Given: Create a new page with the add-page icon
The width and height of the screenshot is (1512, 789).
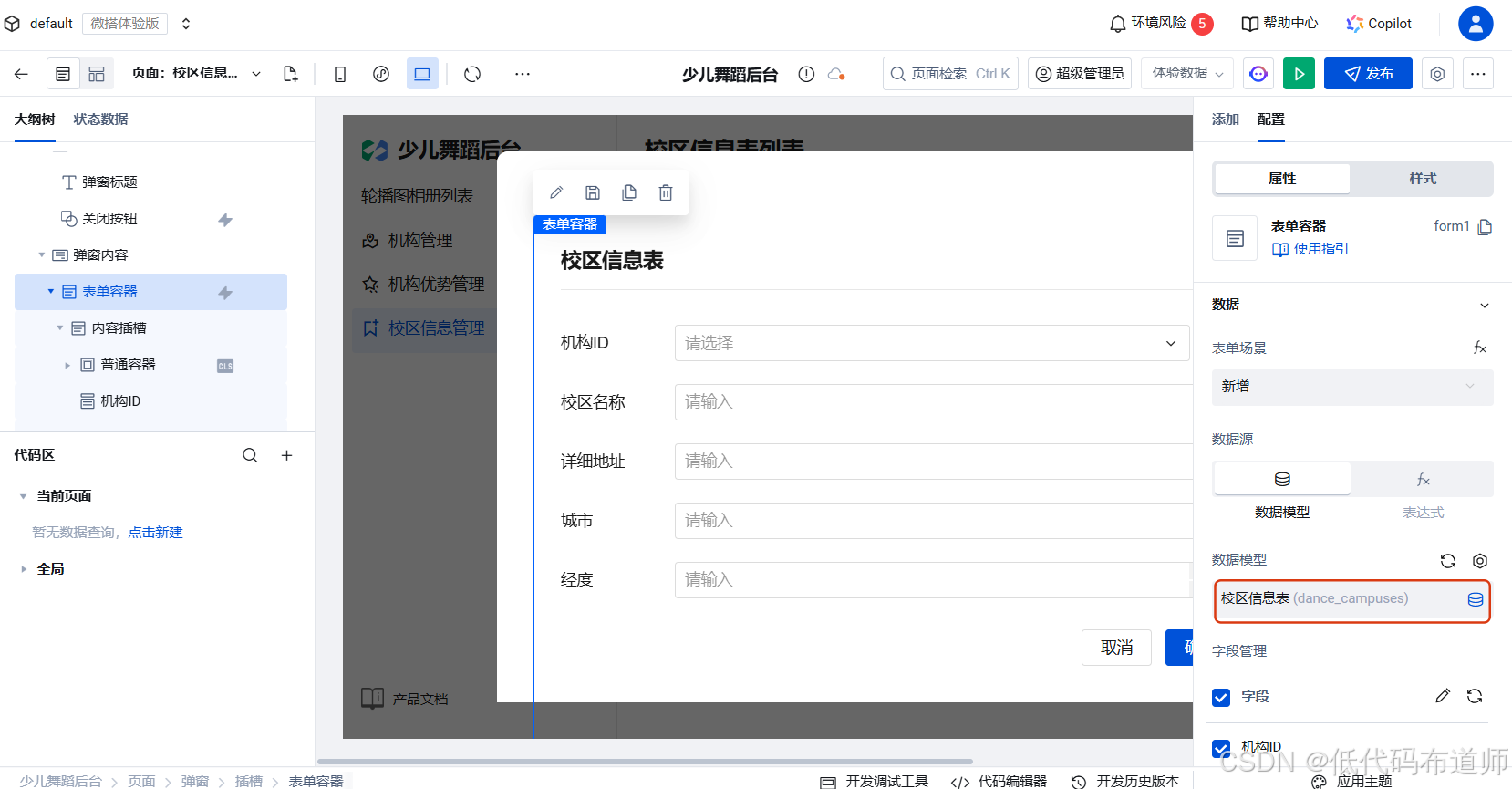Looking at the screenshot, I should tap(290, 74).
